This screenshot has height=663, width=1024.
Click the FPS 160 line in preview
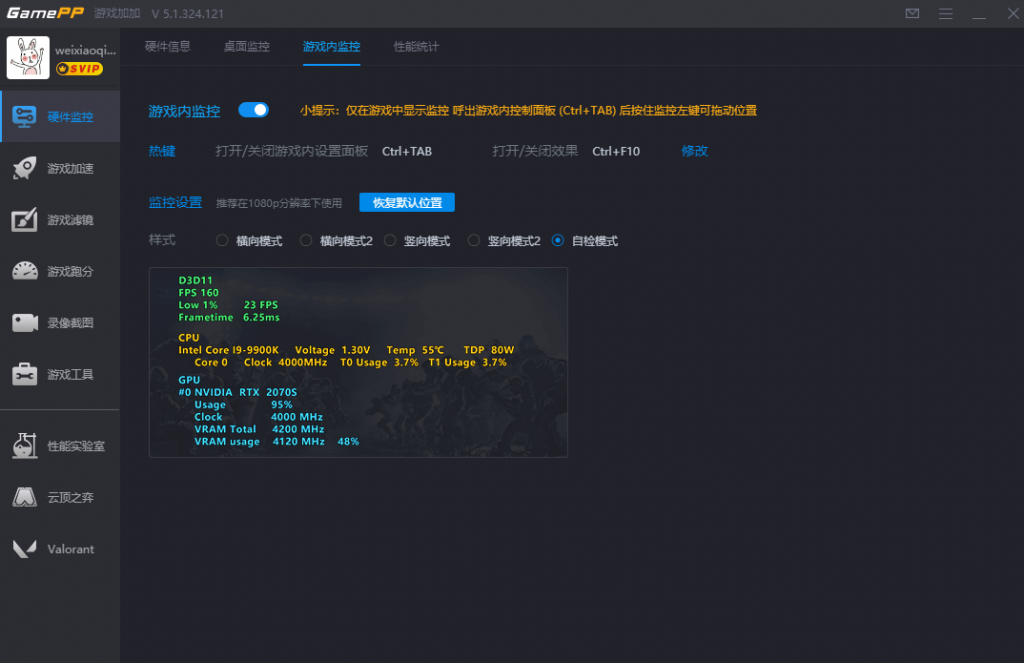click(x=199, y=293)
